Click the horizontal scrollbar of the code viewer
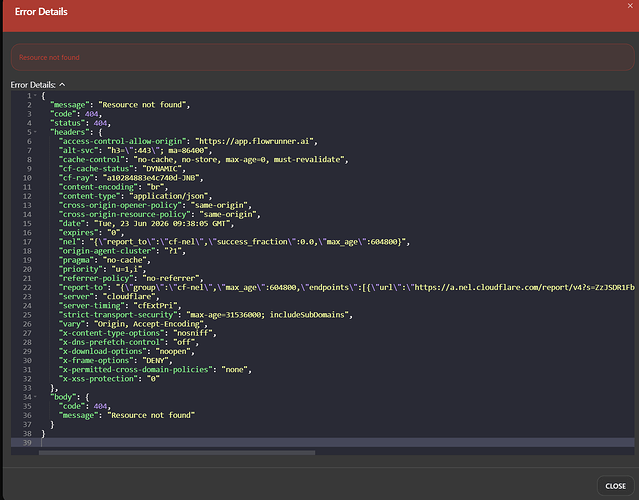Viewport: 639px width, 500px height. pos(177,452)
